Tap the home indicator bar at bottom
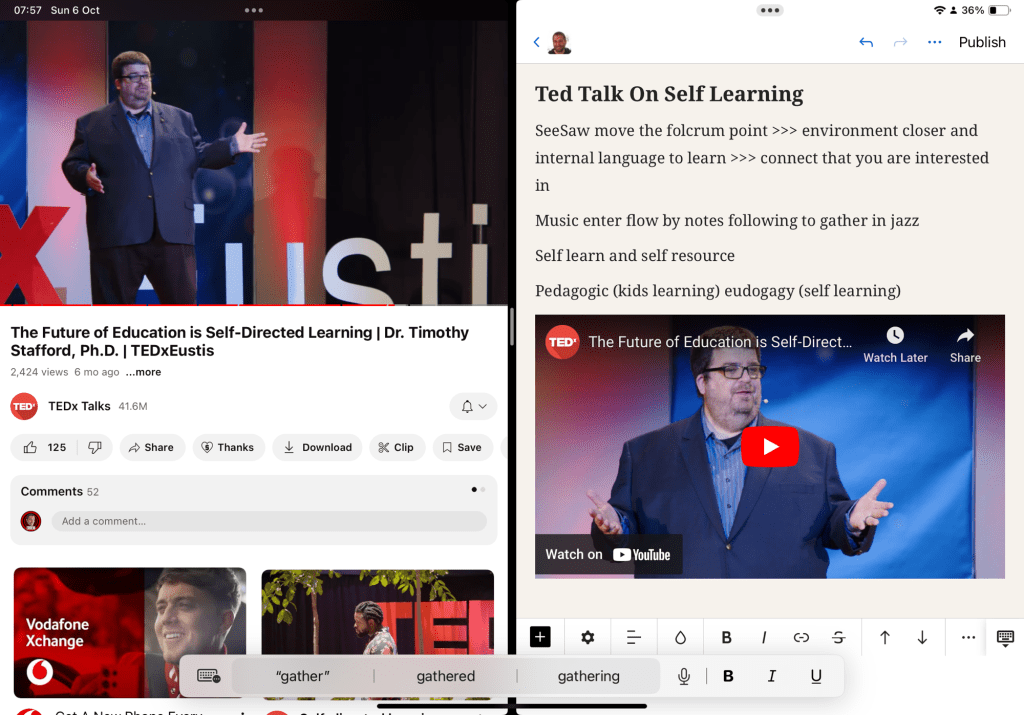 (x=512, y=706)
